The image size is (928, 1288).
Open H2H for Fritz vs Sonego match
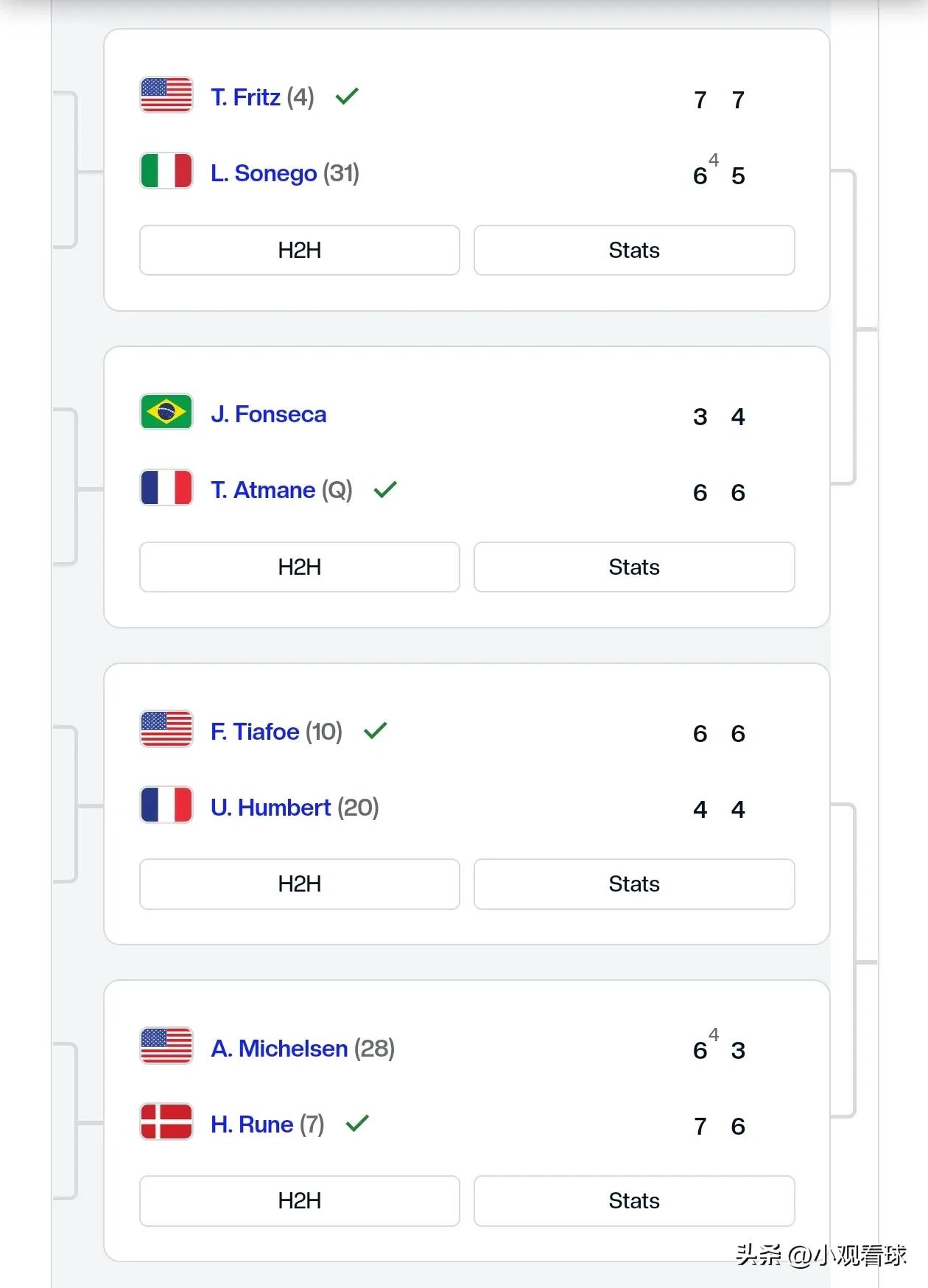pyautogui.click(x=300, y=251)
